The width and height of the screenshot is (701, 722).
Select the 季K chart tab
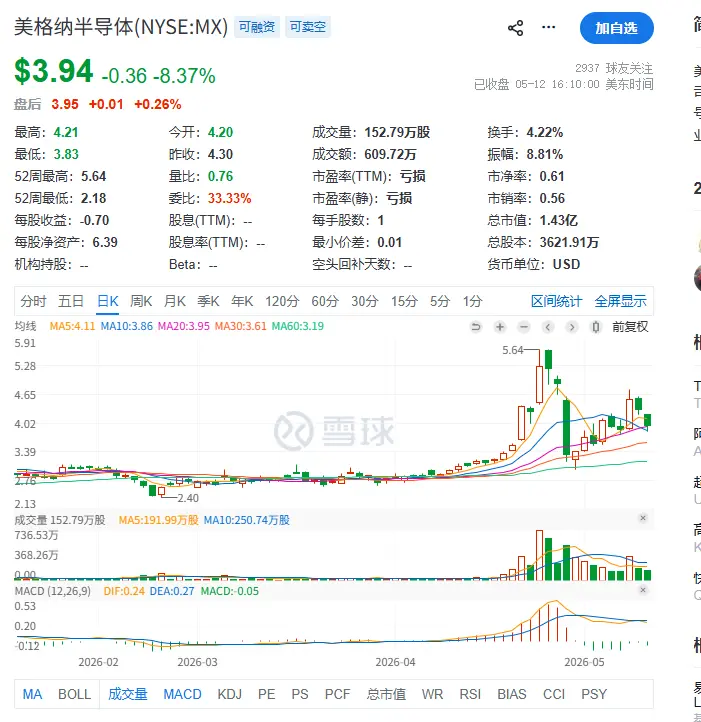coord(208,301)
